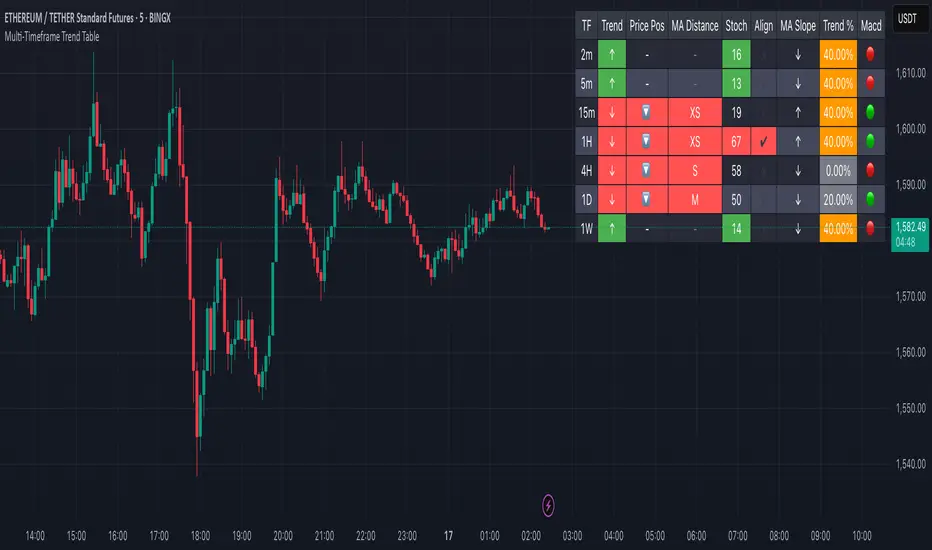
Task: Click the 1,610.00 price scale label
Action: (908, 73)
